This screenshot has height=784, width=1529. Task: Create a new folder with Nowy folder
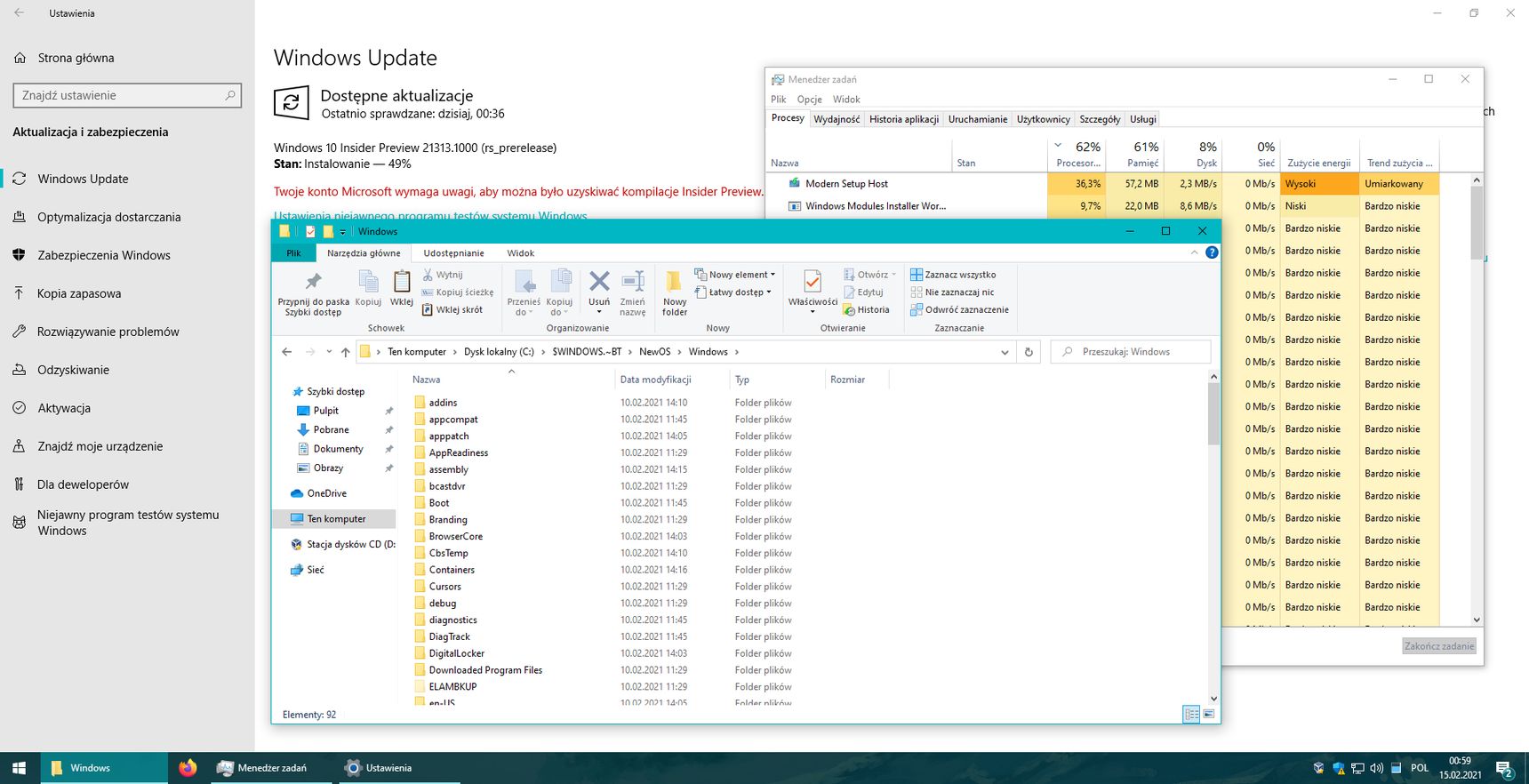[x=675, y=292]
